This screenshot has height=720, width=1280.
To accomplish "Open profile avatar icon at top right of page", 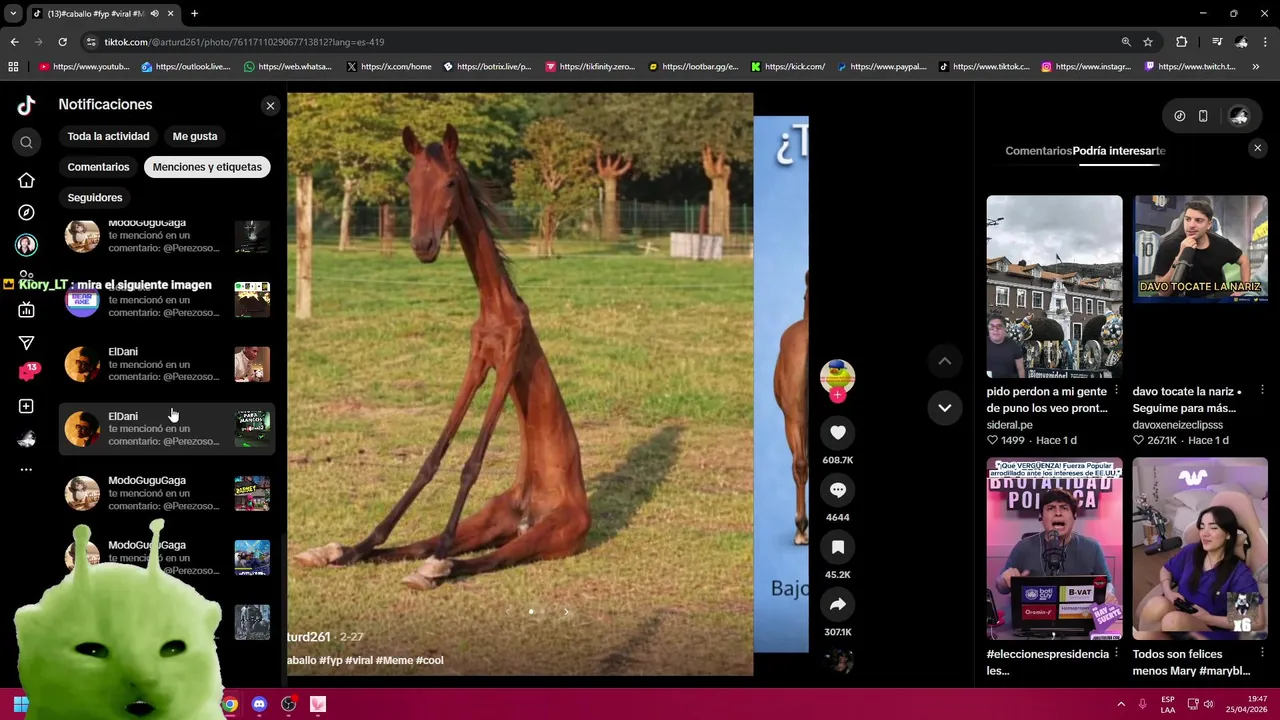I will point(1239,116).
